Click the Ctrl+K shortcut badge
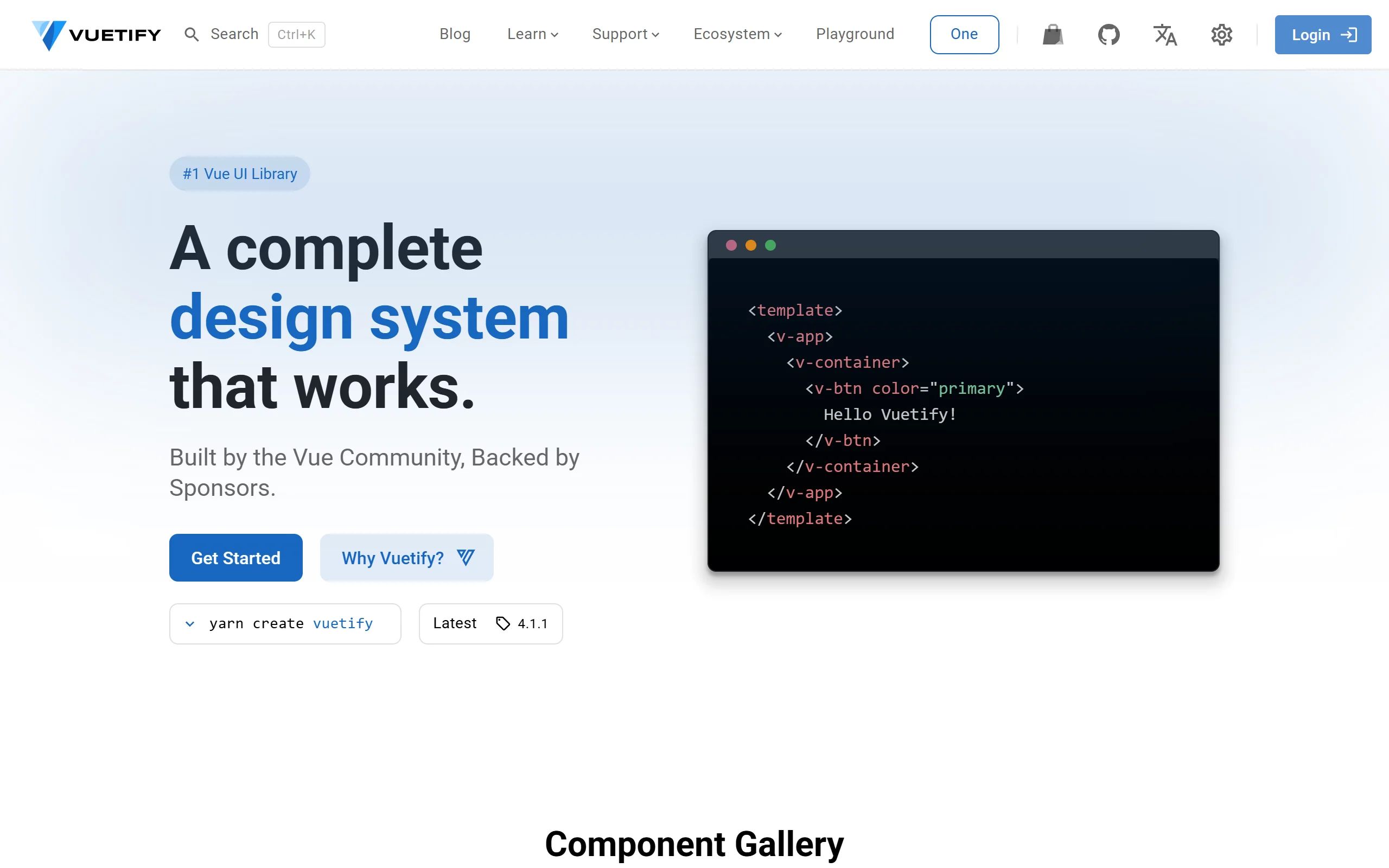The width and height of the screenshot is (1389, 868). [x=297, y=34]
